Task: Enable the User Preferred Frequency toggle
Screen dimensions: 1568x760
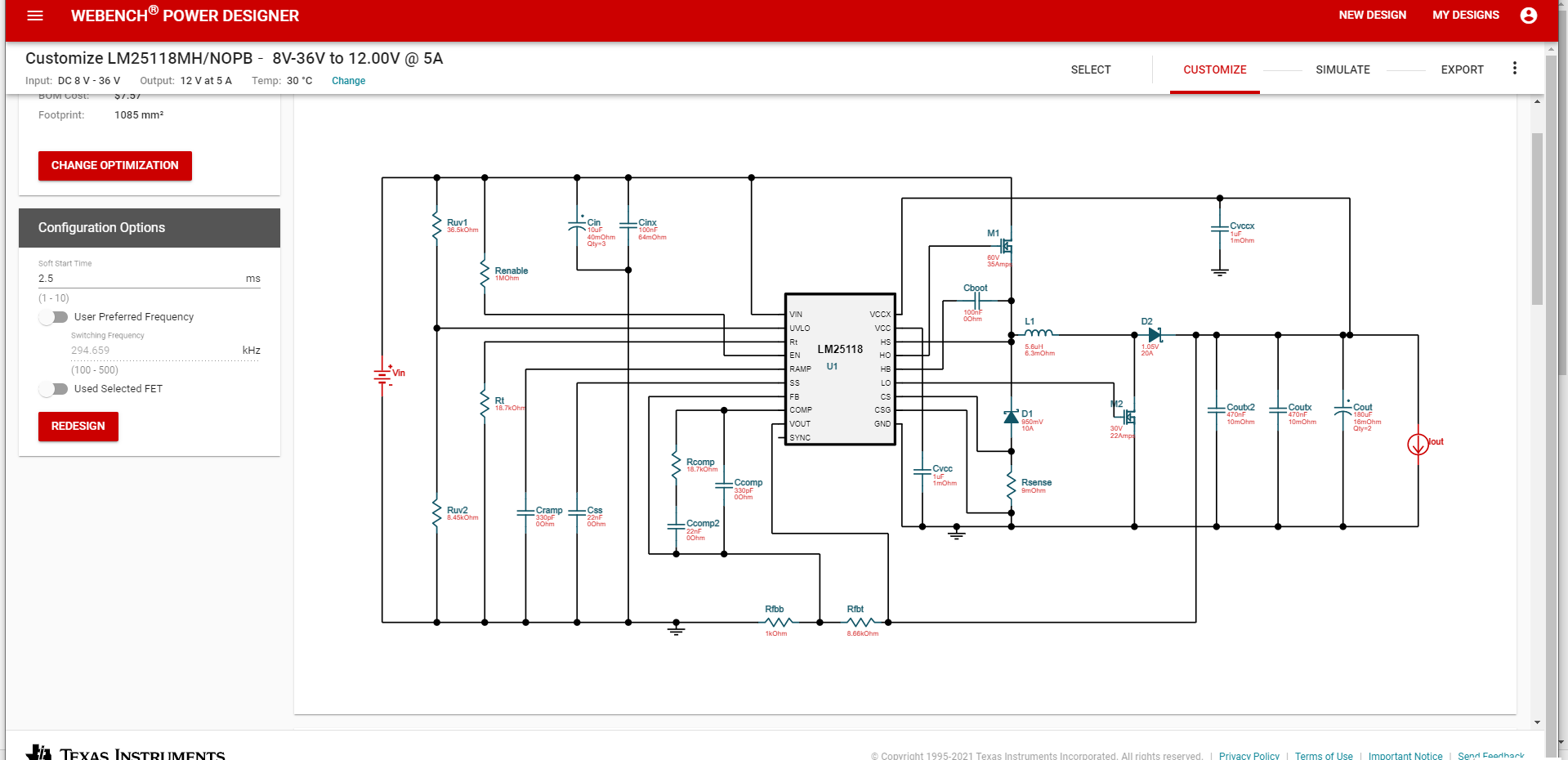Action: pos(54,317)
